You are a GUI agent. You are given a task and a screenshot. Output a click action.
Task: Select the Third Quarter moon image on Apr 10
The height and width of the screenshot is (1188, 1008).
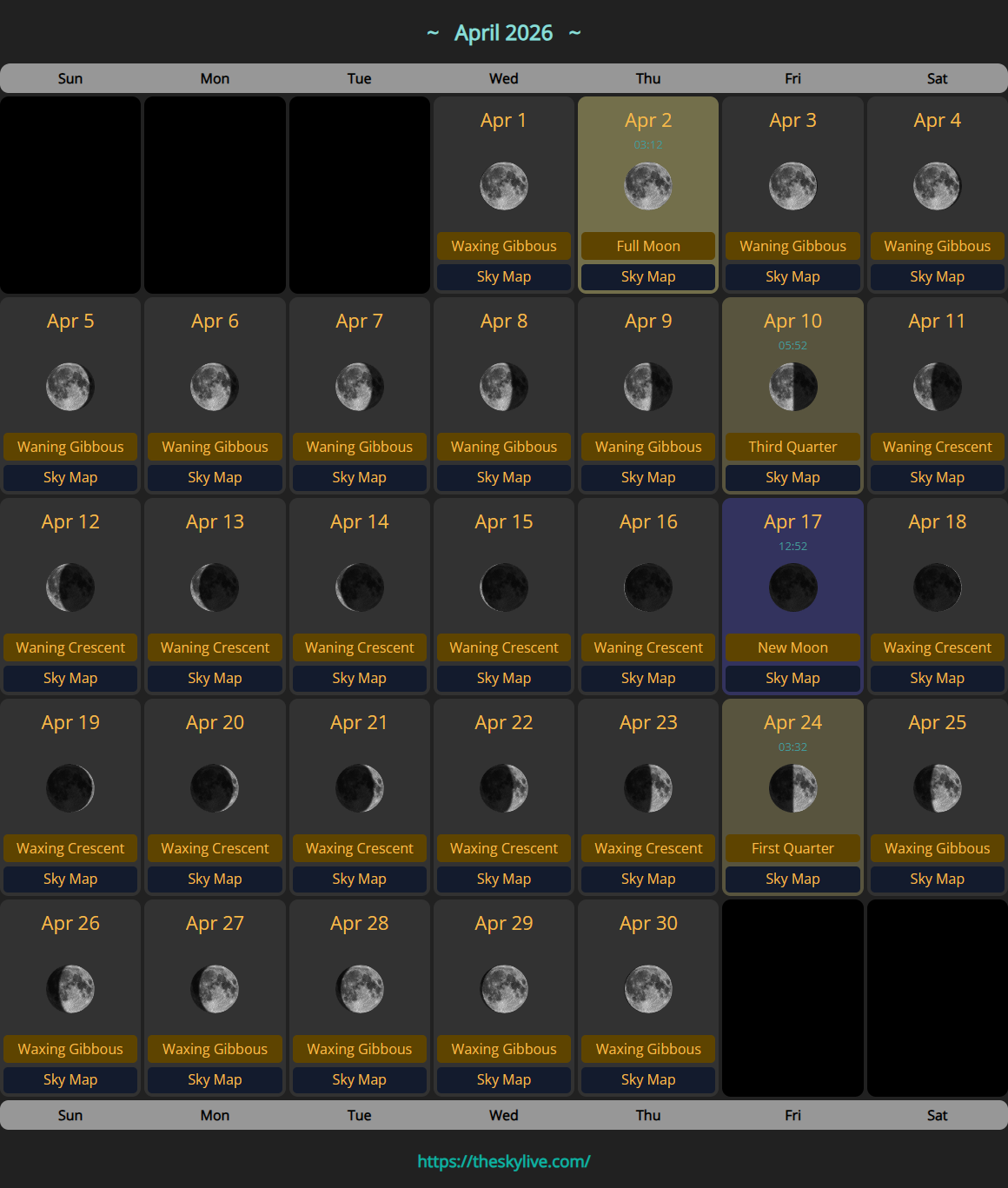click(792, 387)
